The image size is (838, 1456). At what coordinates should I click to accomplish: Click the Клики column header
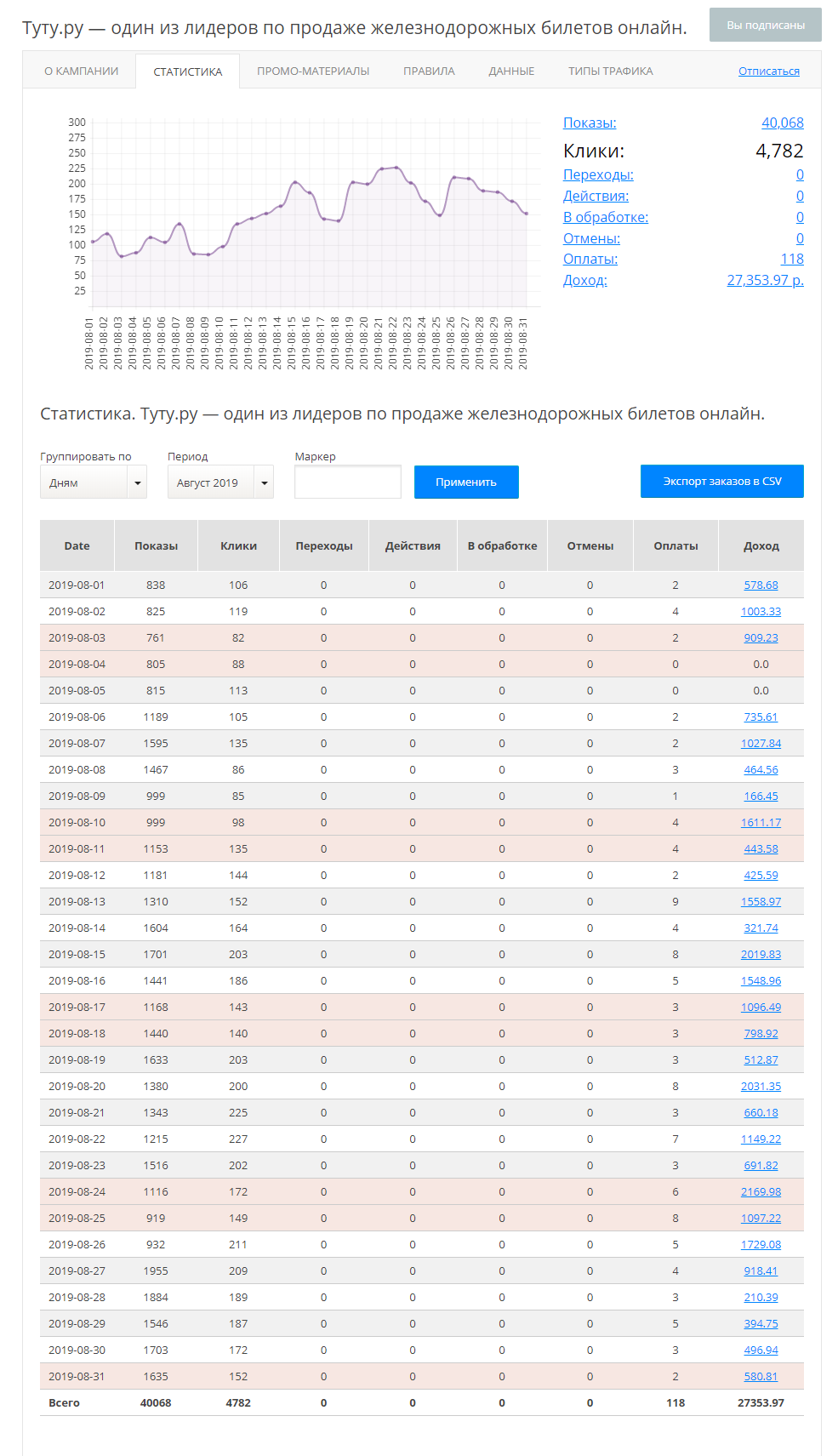[238, 546]
